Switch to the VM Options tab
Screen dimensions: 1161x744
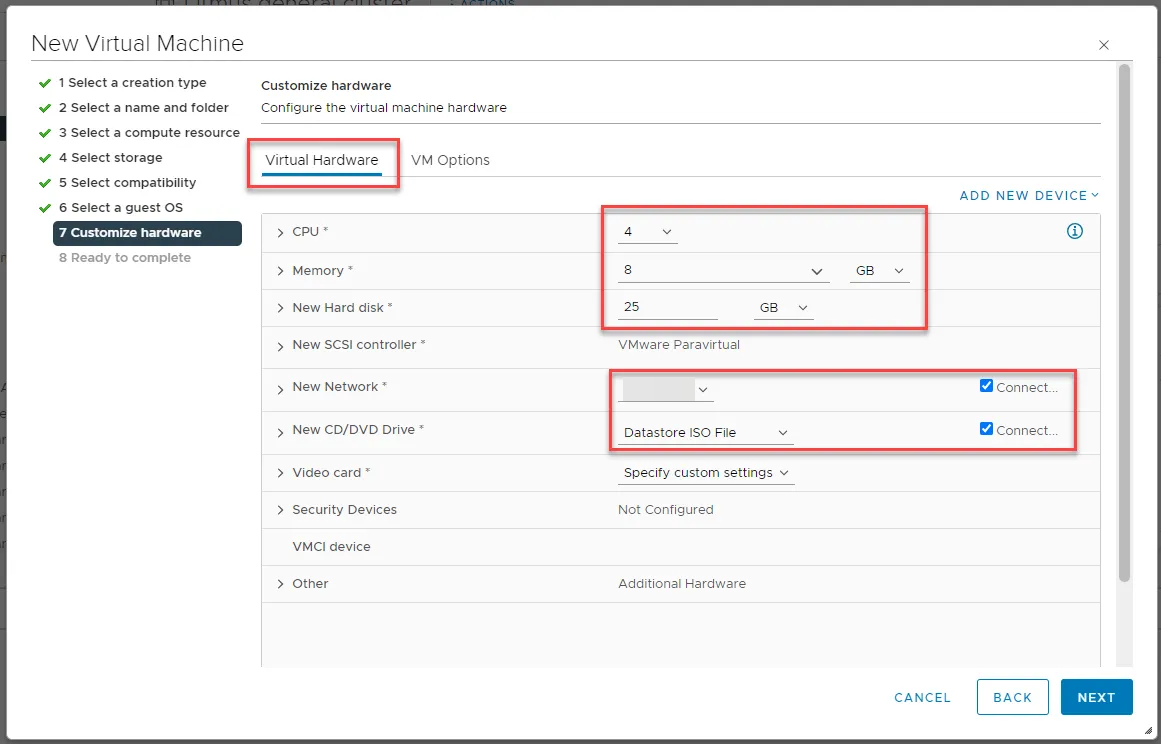(450, 159)
